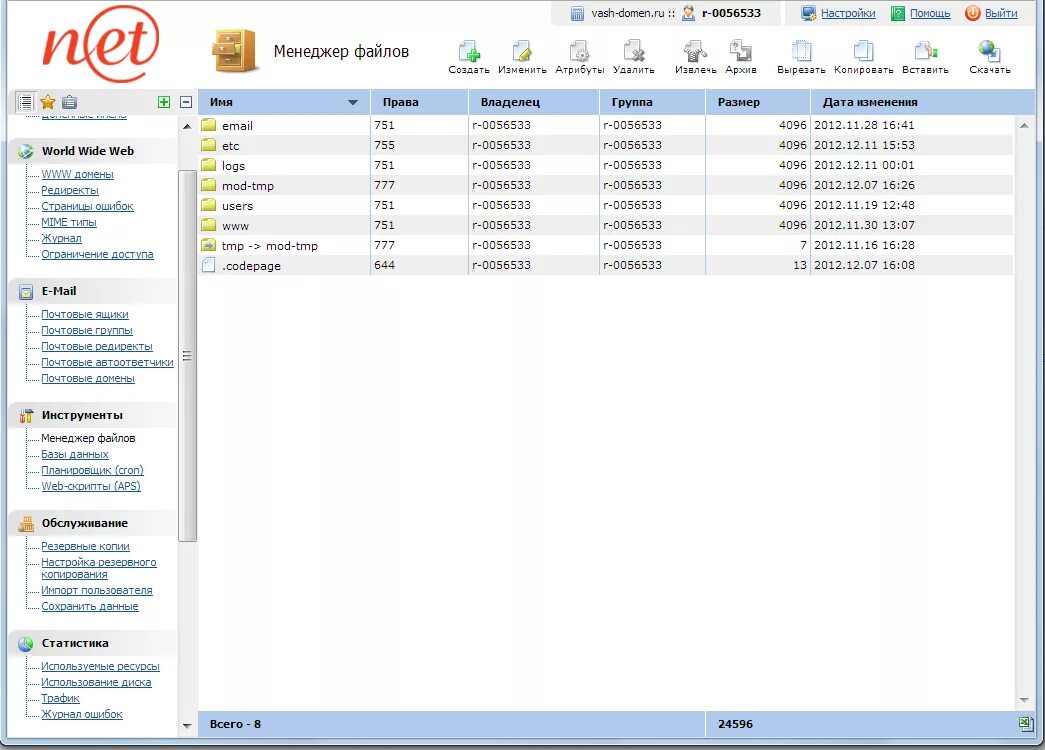
Task: Click the Excel export icon in status bar
Action: [x=1026, y=723]
